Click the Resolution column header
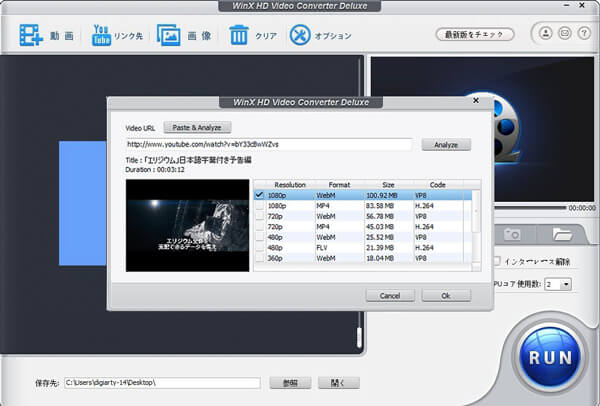The width and height of the screenshot is (600, 406). tap(290, 185)
